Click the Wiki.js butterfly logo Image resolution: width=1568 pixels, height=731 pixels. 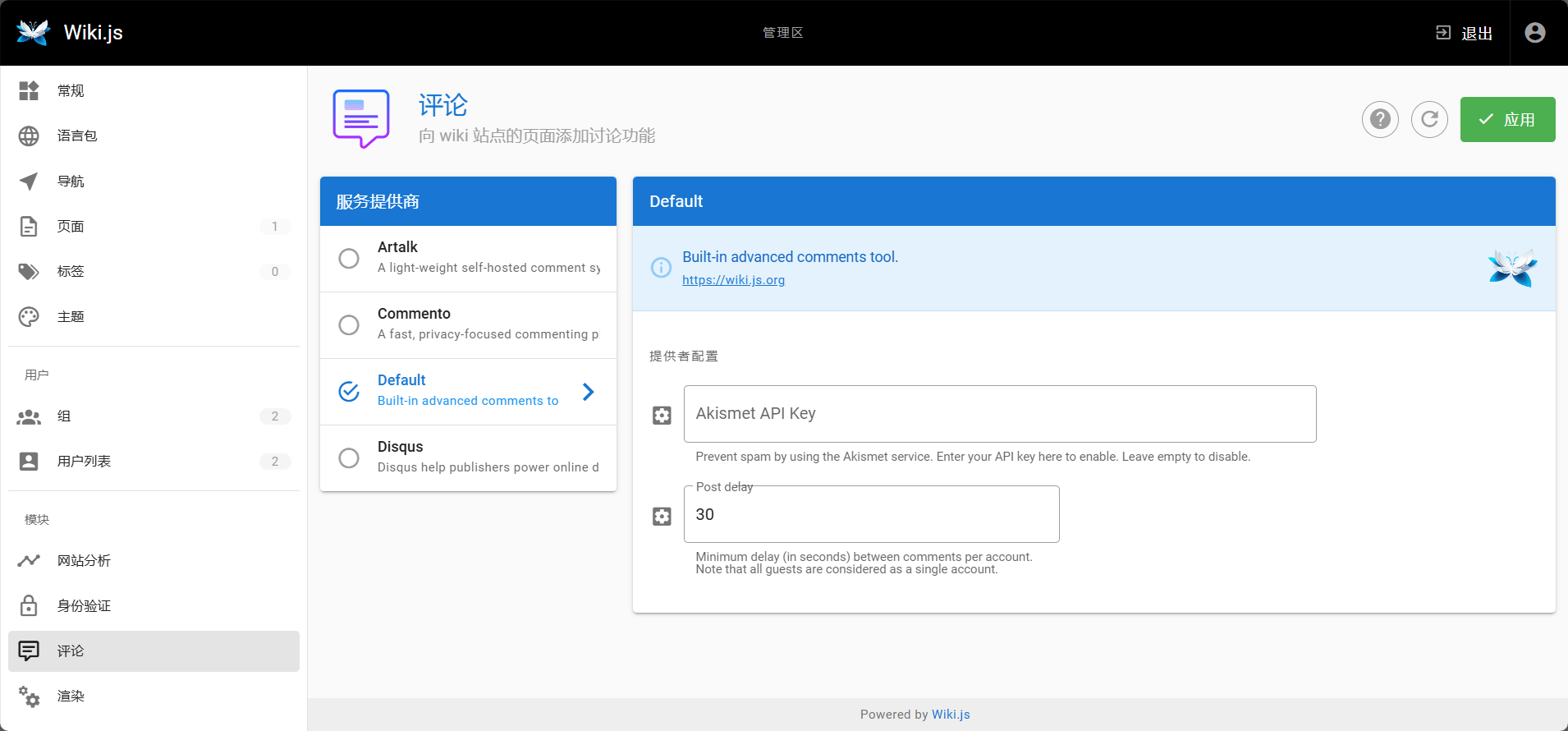pyautogui.click(x=33, y=33)
